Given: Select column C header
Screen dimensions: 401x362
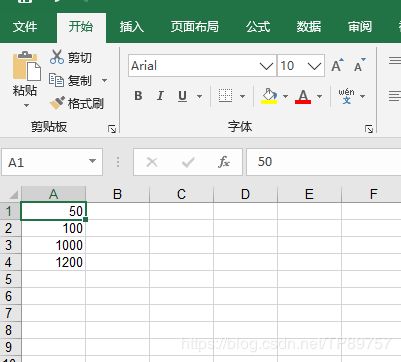Looking at the screenshot, I should [x=181, y=194].
